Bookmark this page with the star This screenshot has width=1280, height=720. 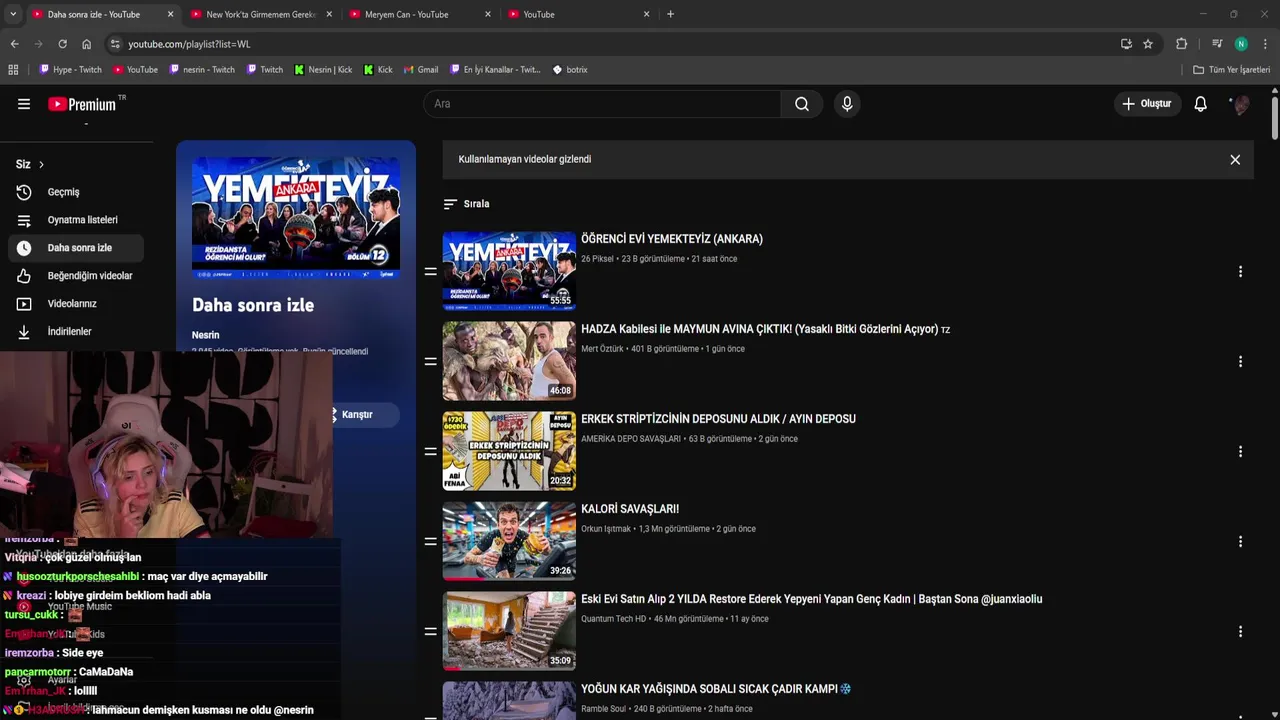pos(1148,44)
